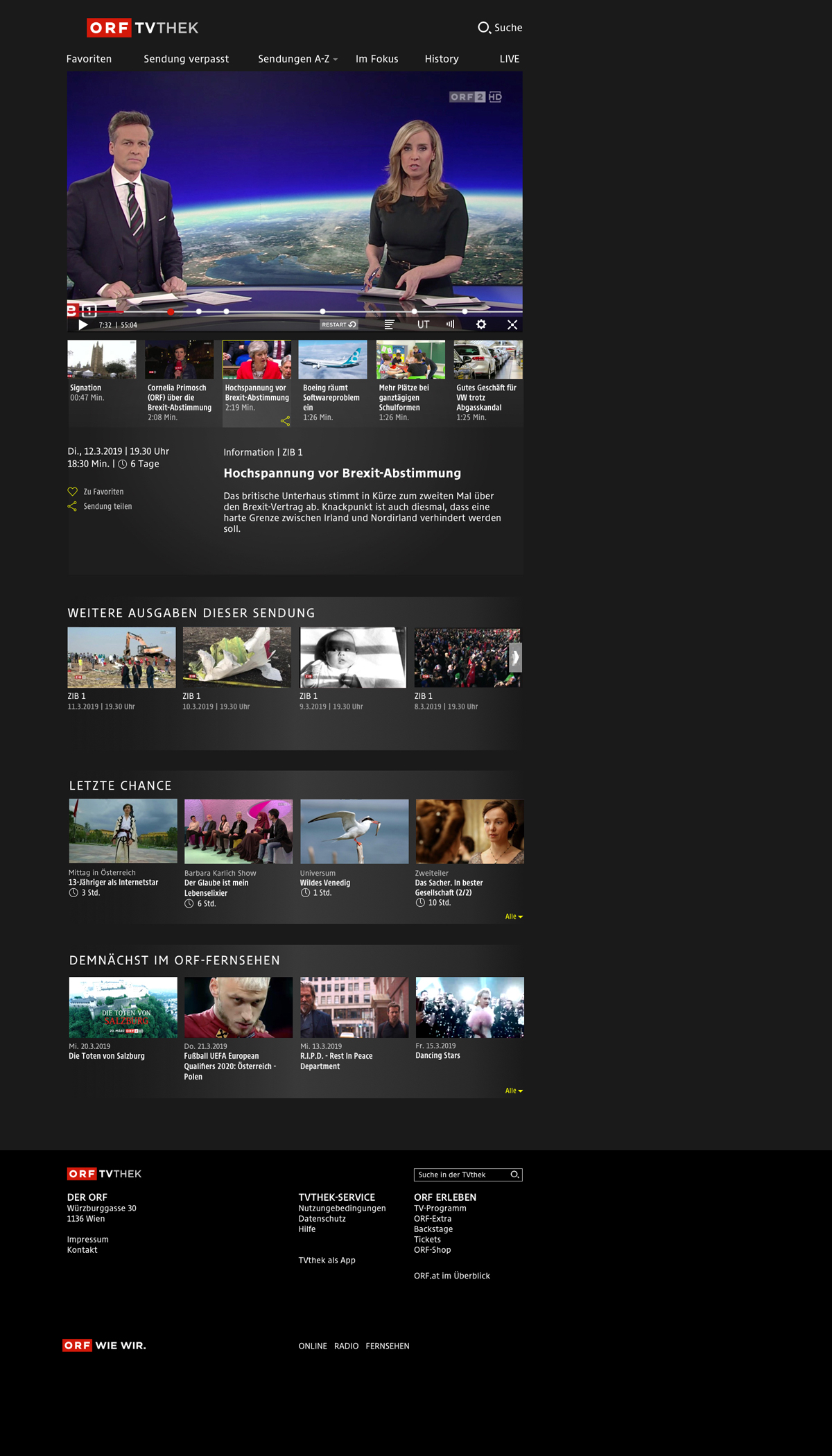Open Fußball UEFA European Qualifiers preview
This screenshot has height=1456, width=832.
point(239,1007)
